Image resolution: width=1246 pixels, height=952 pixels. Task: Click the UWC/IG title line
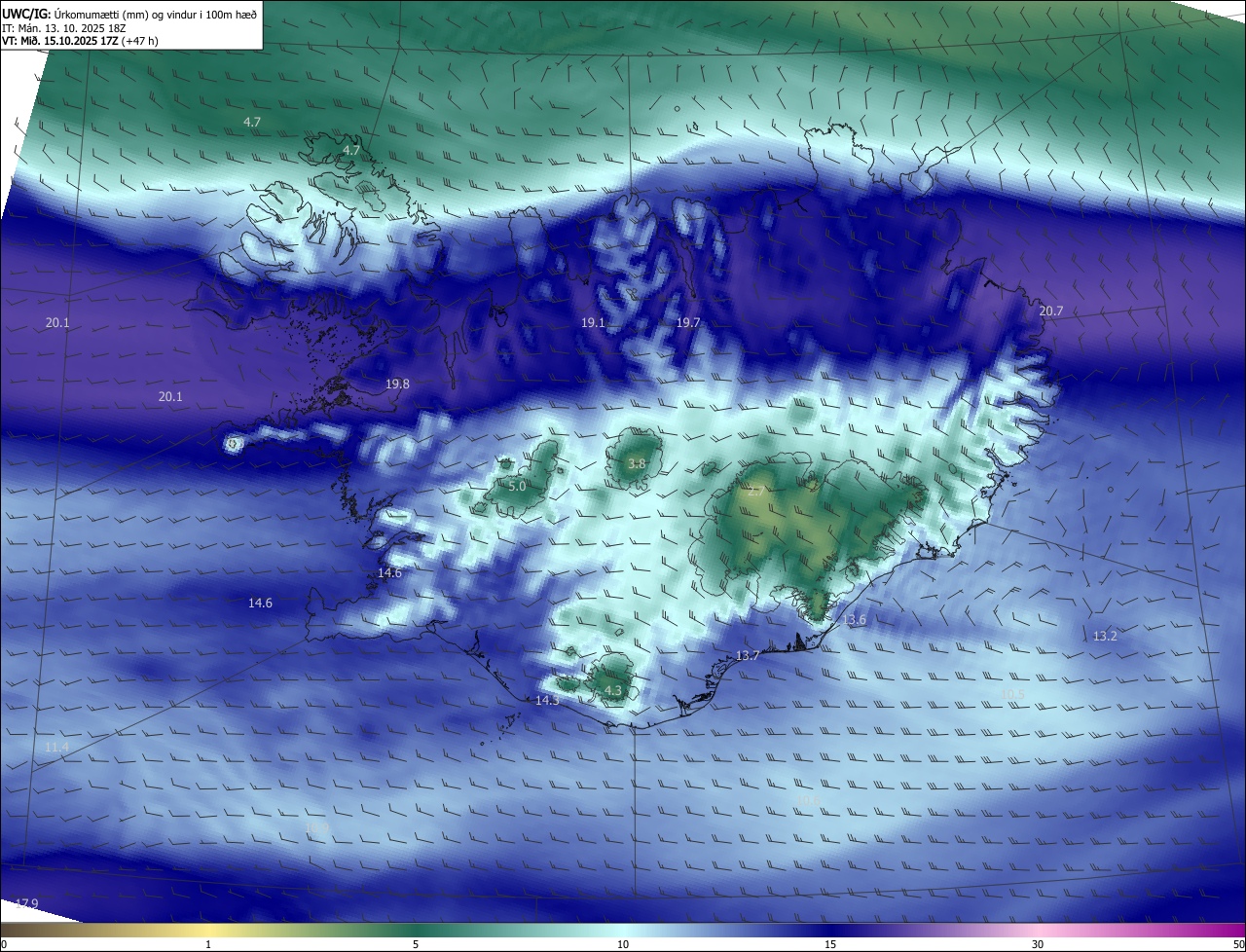coord(129,15)
